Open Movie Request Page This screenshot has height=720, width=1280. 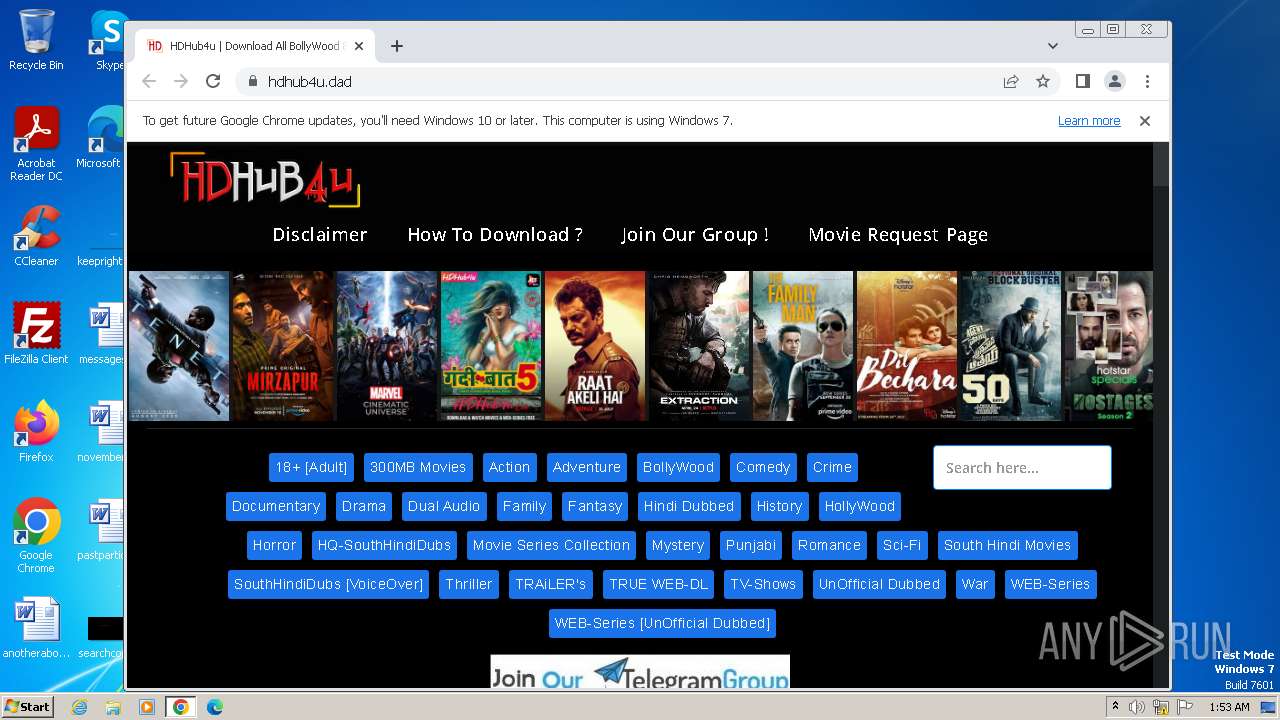pos(898,234)
